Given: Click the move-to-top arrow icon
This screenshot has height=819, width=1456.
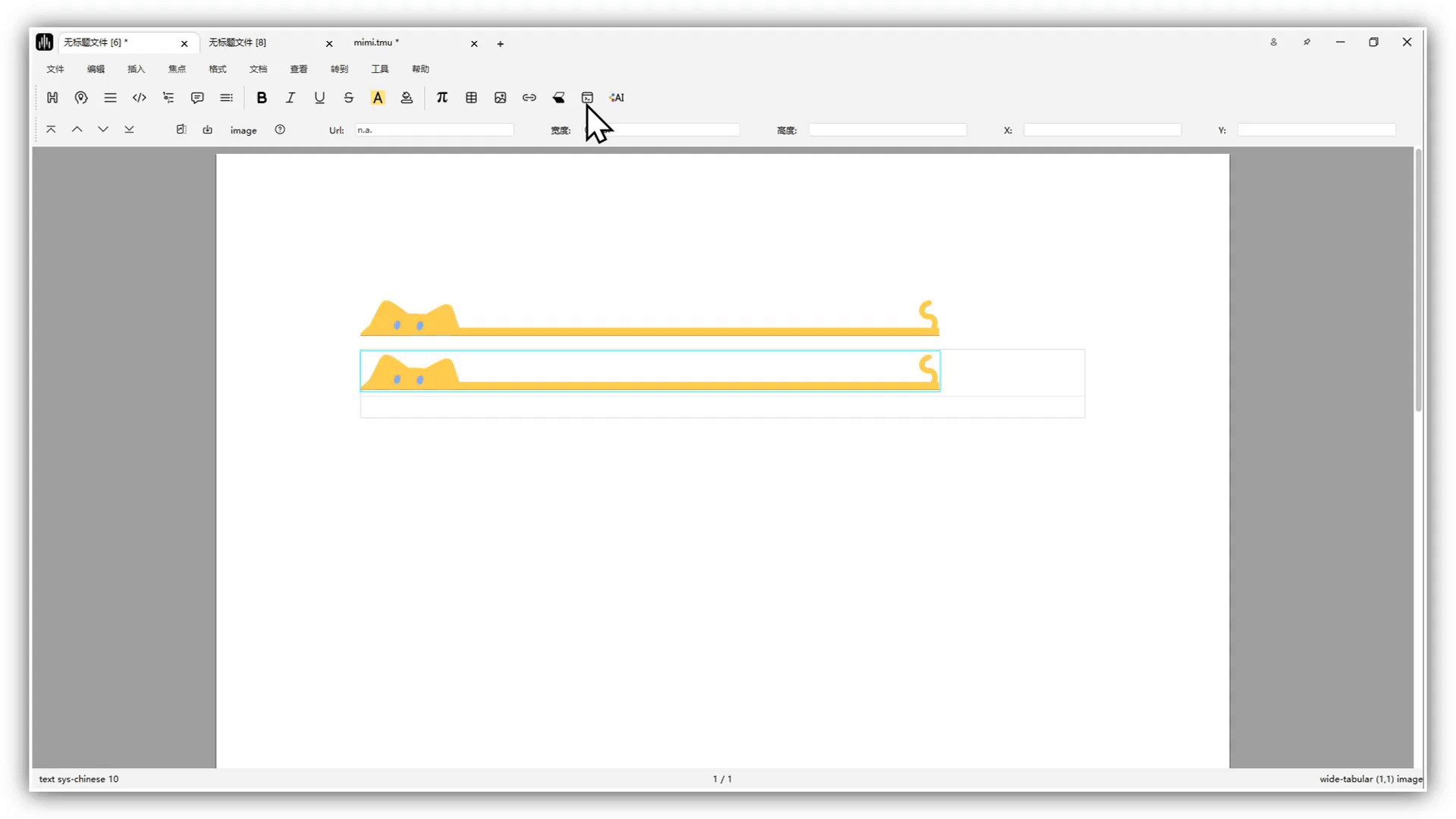Looking at the screenshot, I should [52, 130].
